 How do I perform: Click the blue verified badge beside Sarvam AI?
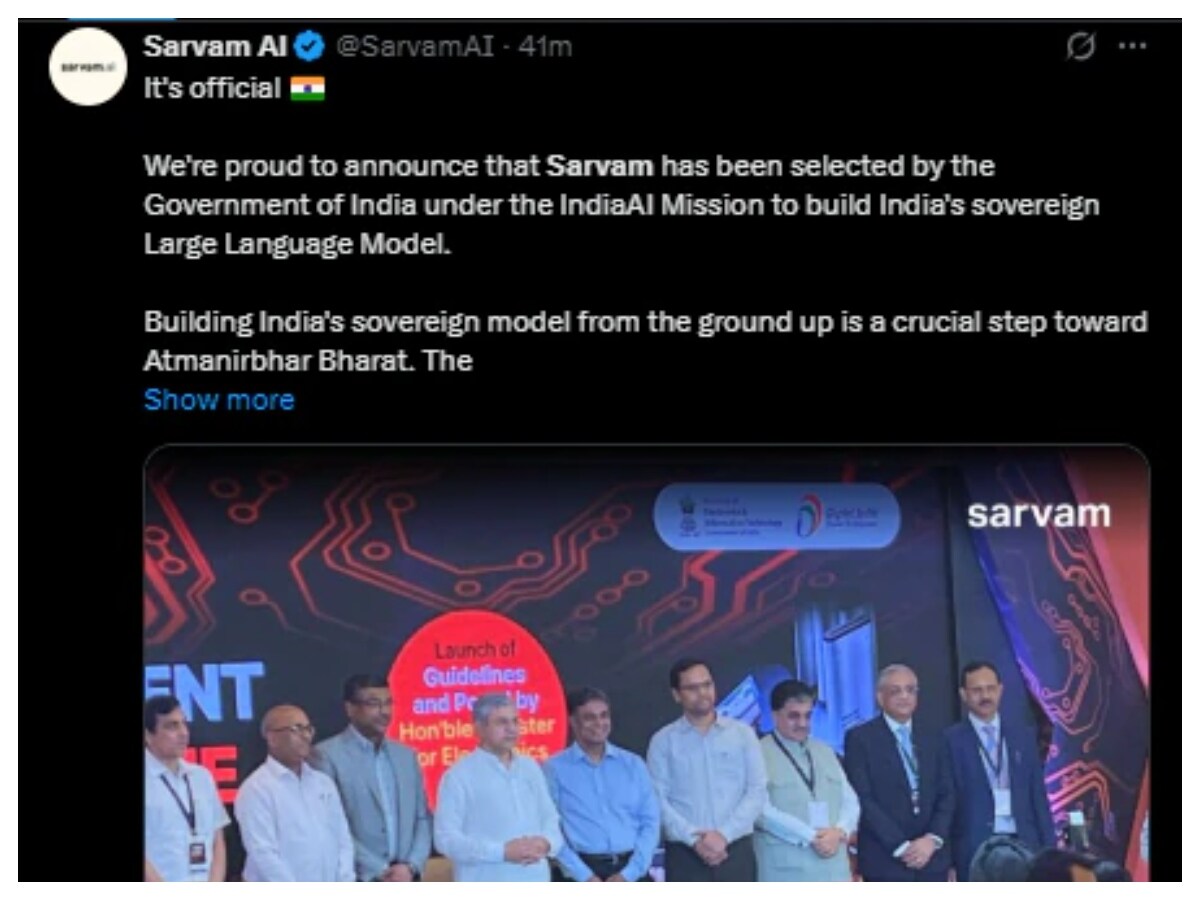click(x=311, y=46)
